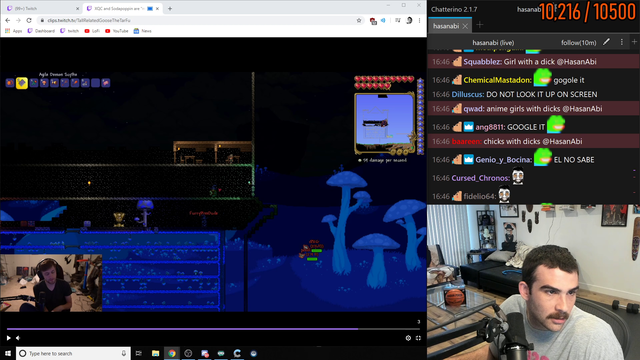This screenshot has width=640, height=360.
Task: Open the Windows Start menu
Action: [8, 353]
